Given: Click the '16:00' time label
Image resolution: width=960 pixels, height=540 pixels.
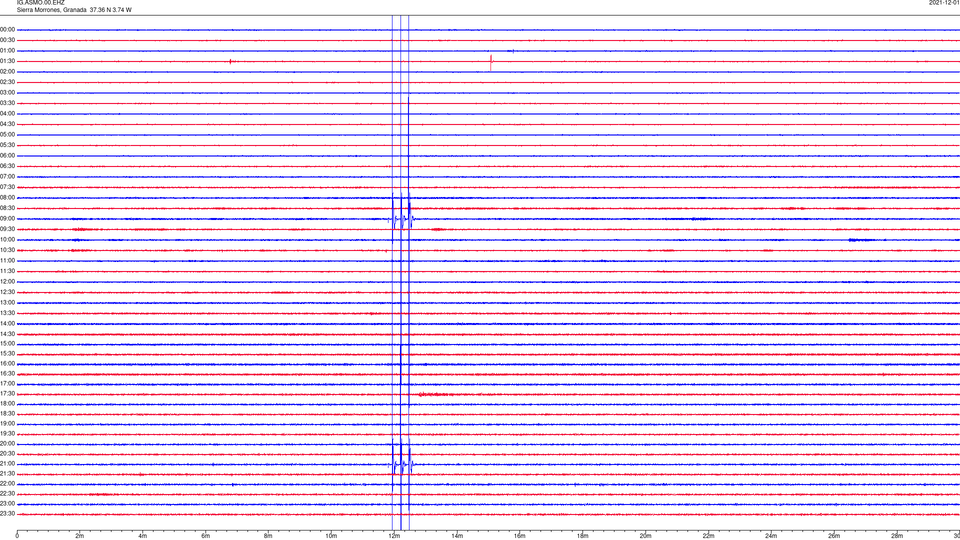Looking at the screenshot, I should point(7,364).
